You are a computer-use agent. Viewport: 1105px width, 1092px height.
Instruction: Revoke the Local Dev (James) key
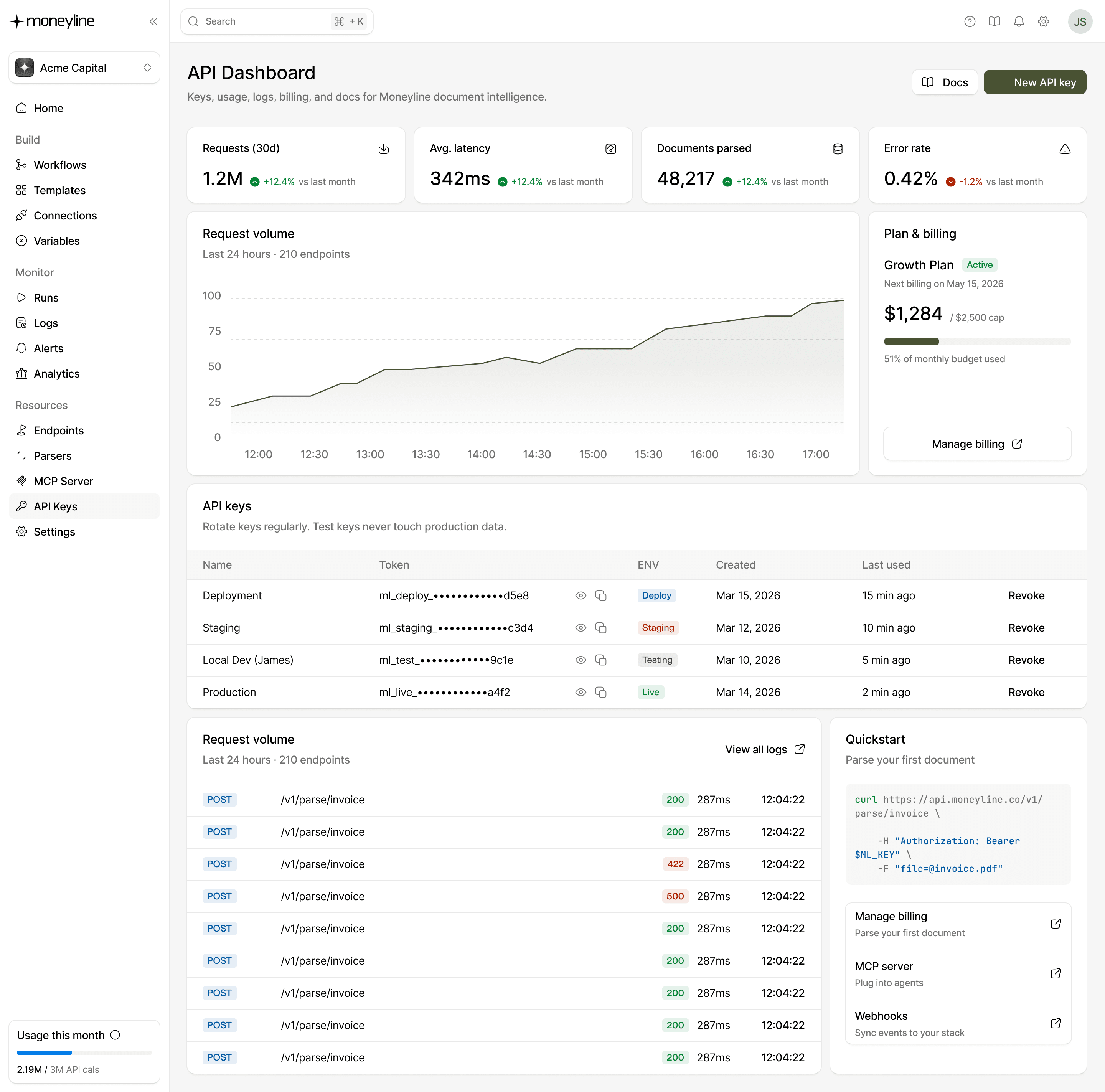pyautogui.click(x=1026, y=660)
